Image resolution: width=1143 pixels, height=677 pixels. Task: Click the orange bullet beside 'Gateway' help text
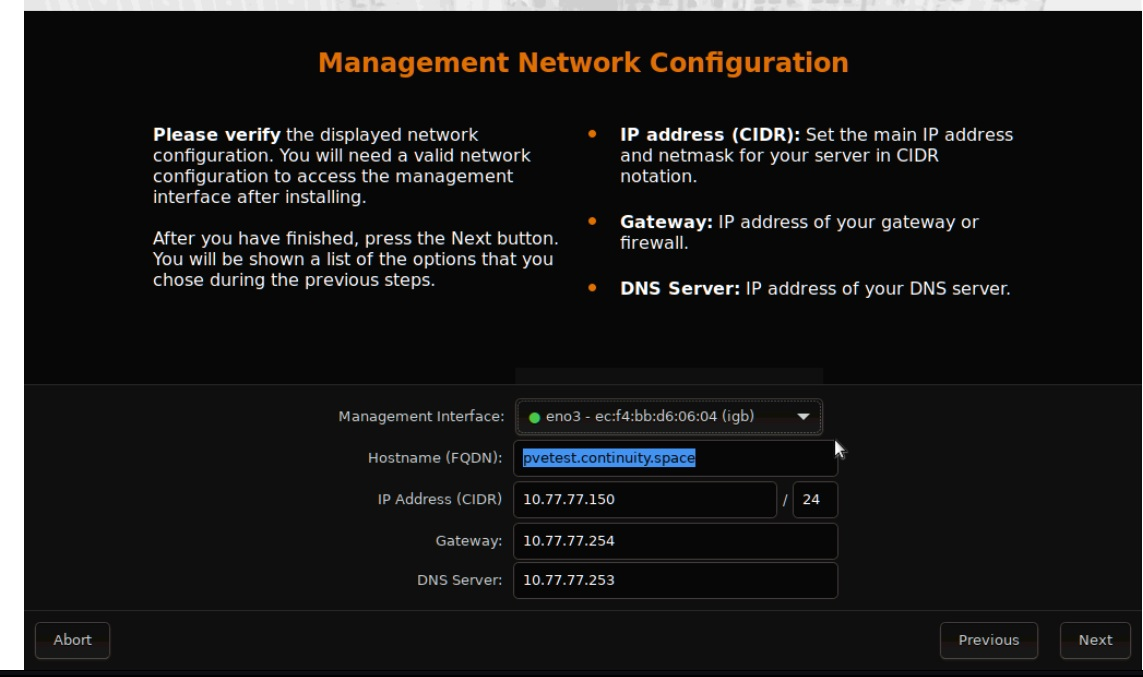tap(593, 222)
